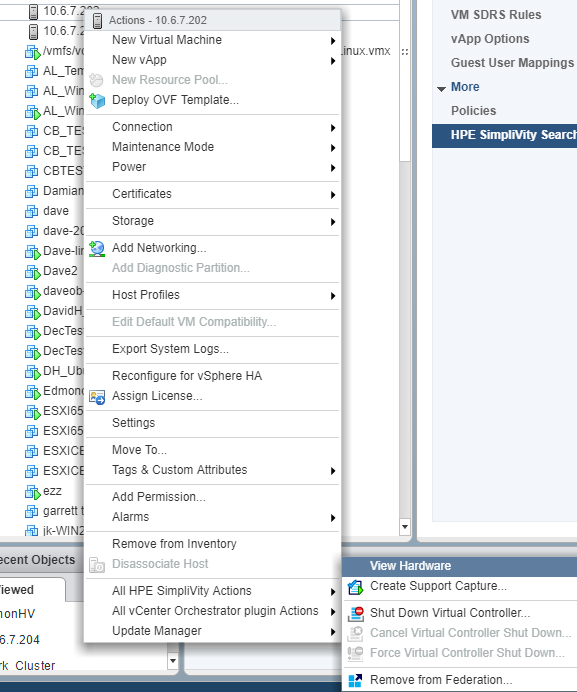Expand Tags & Custom Attributes arrow

pyautogui.click(x=333, y=471)
